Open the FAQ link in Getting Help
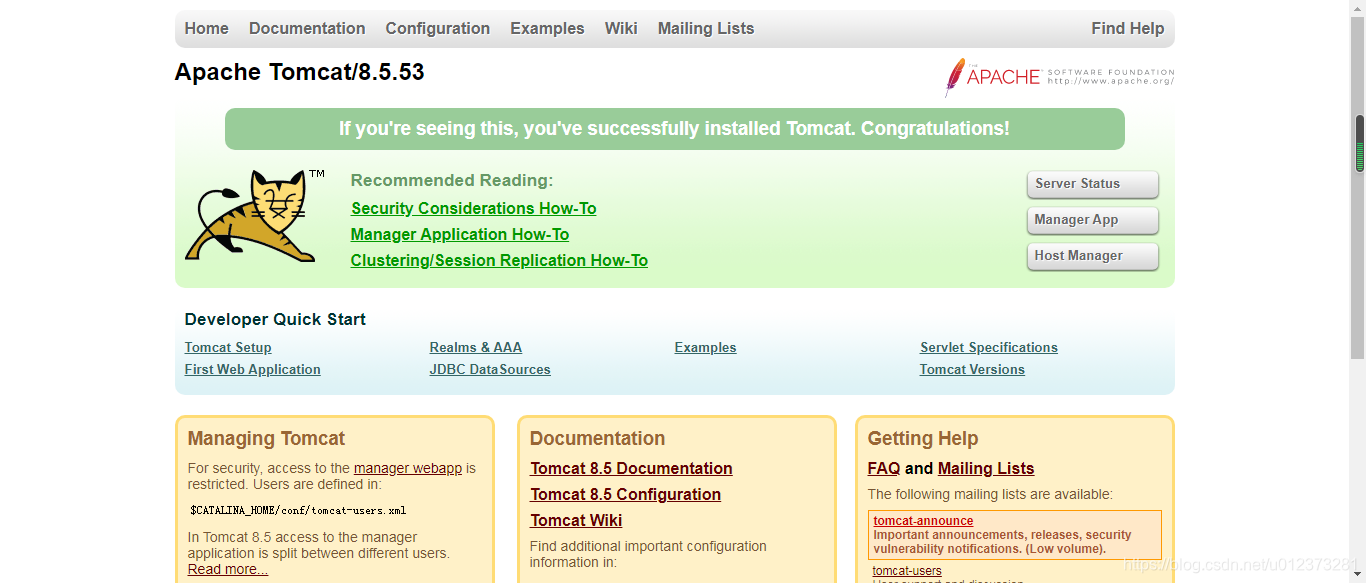Viewport: 1366px width, 583px height. tap(884, 468)
